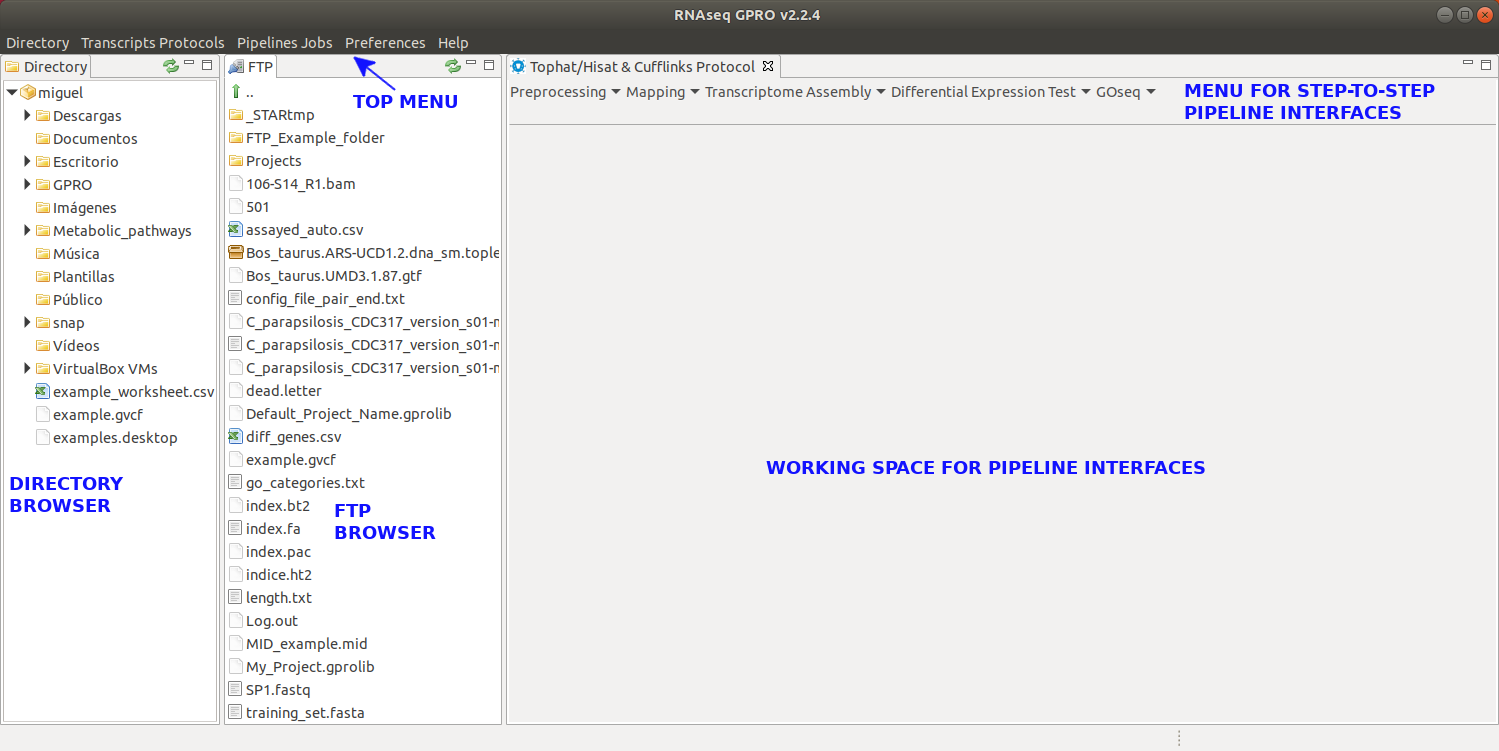Open the Transcriptome Assembly dropdown
The height and width of the screenshot is (751, 1499).
[x=795, y=92]
